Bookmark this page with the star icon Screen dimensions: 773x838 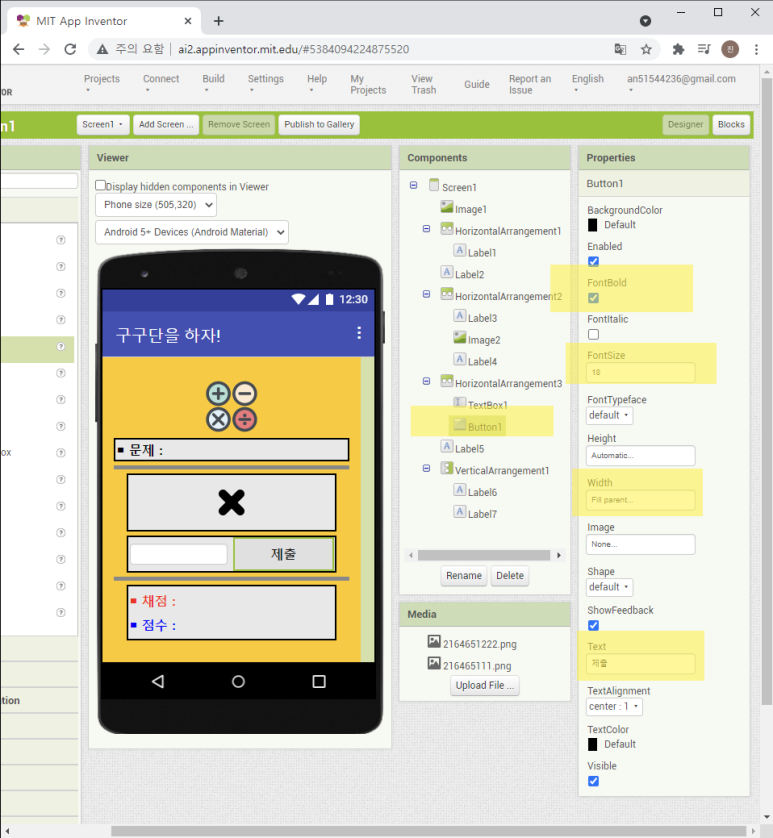pos(646,50)
